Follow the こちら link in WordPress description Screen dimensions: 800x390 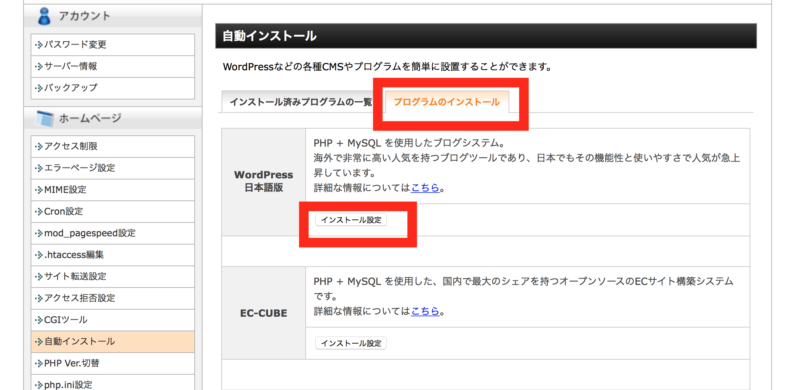tap(425, 188)
